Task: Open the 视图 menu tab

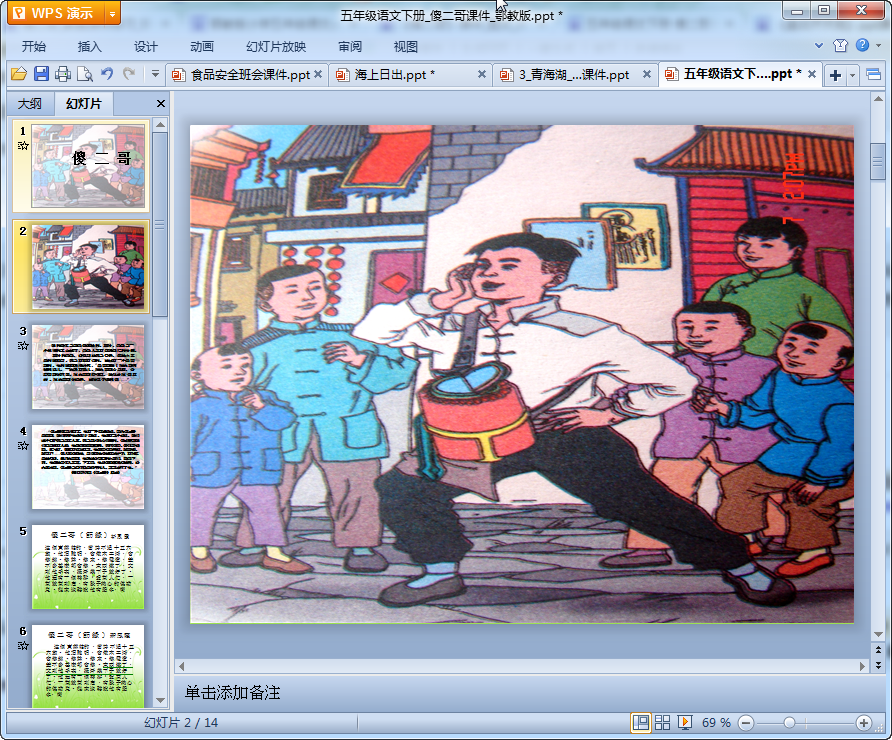Action: click(406, 47)
